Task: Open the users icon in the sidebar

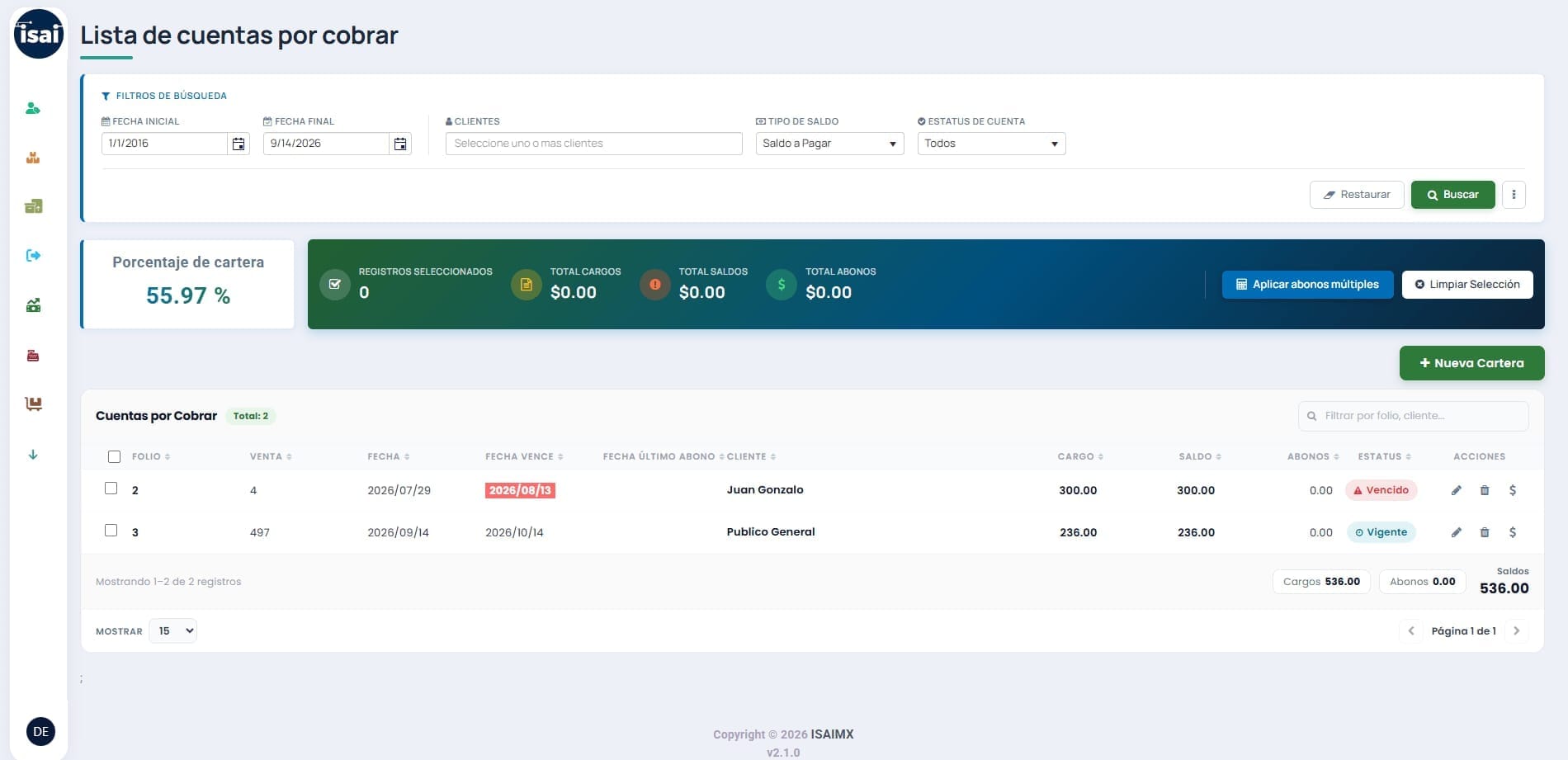Action: pyautogui.click(x=33, y=108)
